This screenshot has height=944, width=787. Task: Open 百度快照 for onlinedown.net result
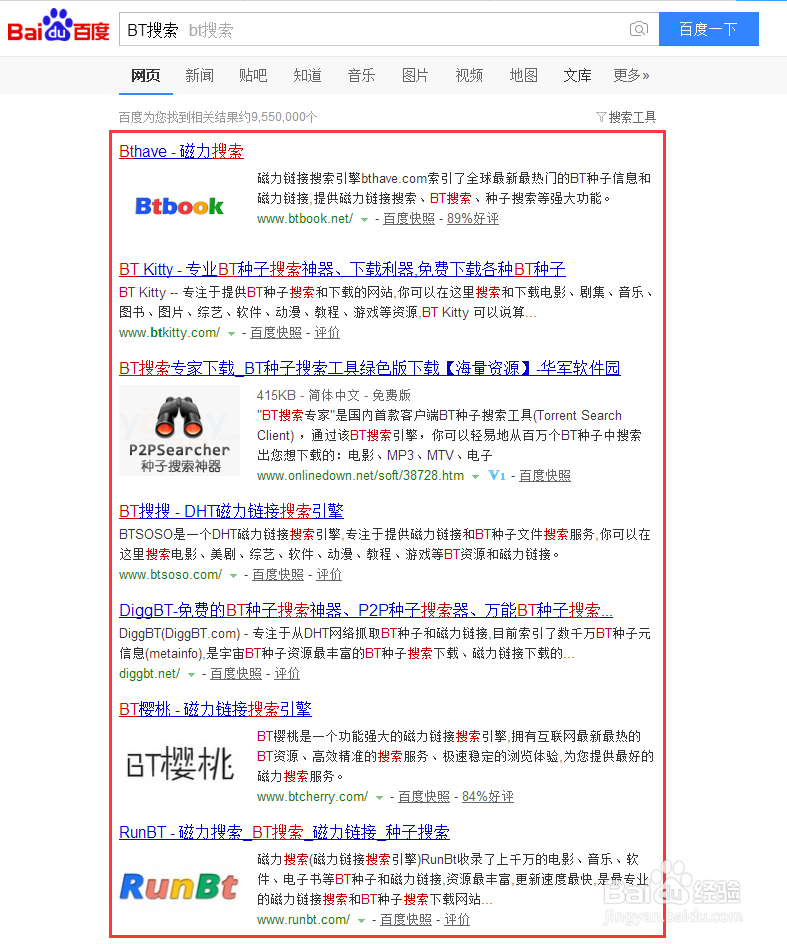[x=545, y=476]
